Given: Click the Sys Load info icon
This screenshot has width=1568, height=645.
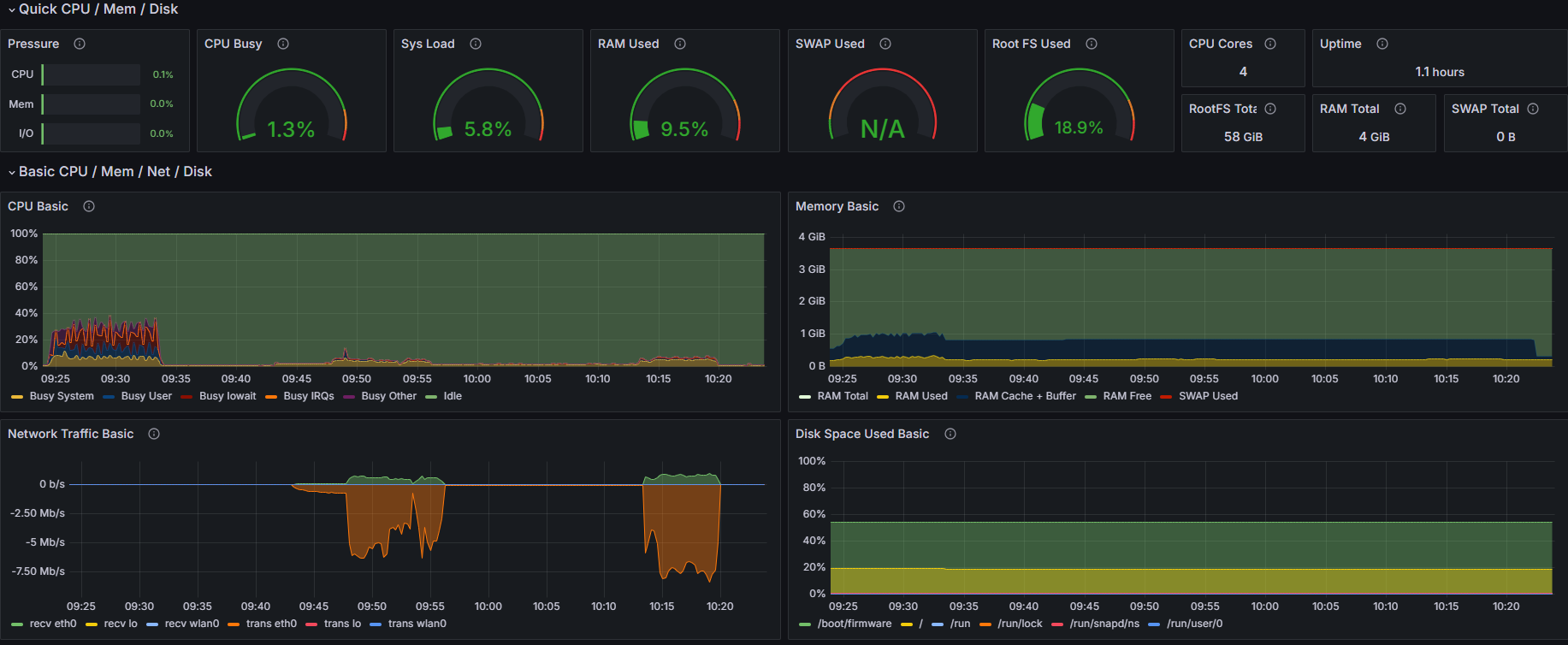Looking at the screenshot, I should point(476,44).
